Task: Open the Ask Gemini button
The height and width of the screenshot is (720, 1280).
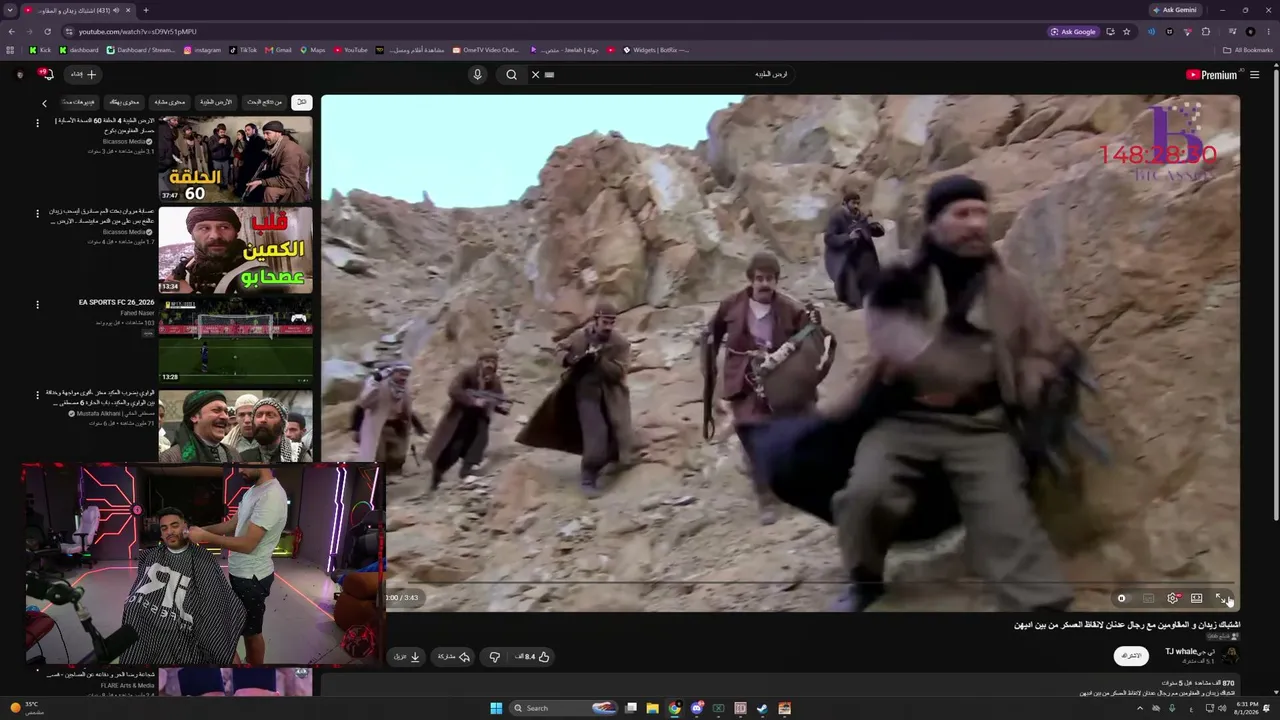Action: [1175, 10]
